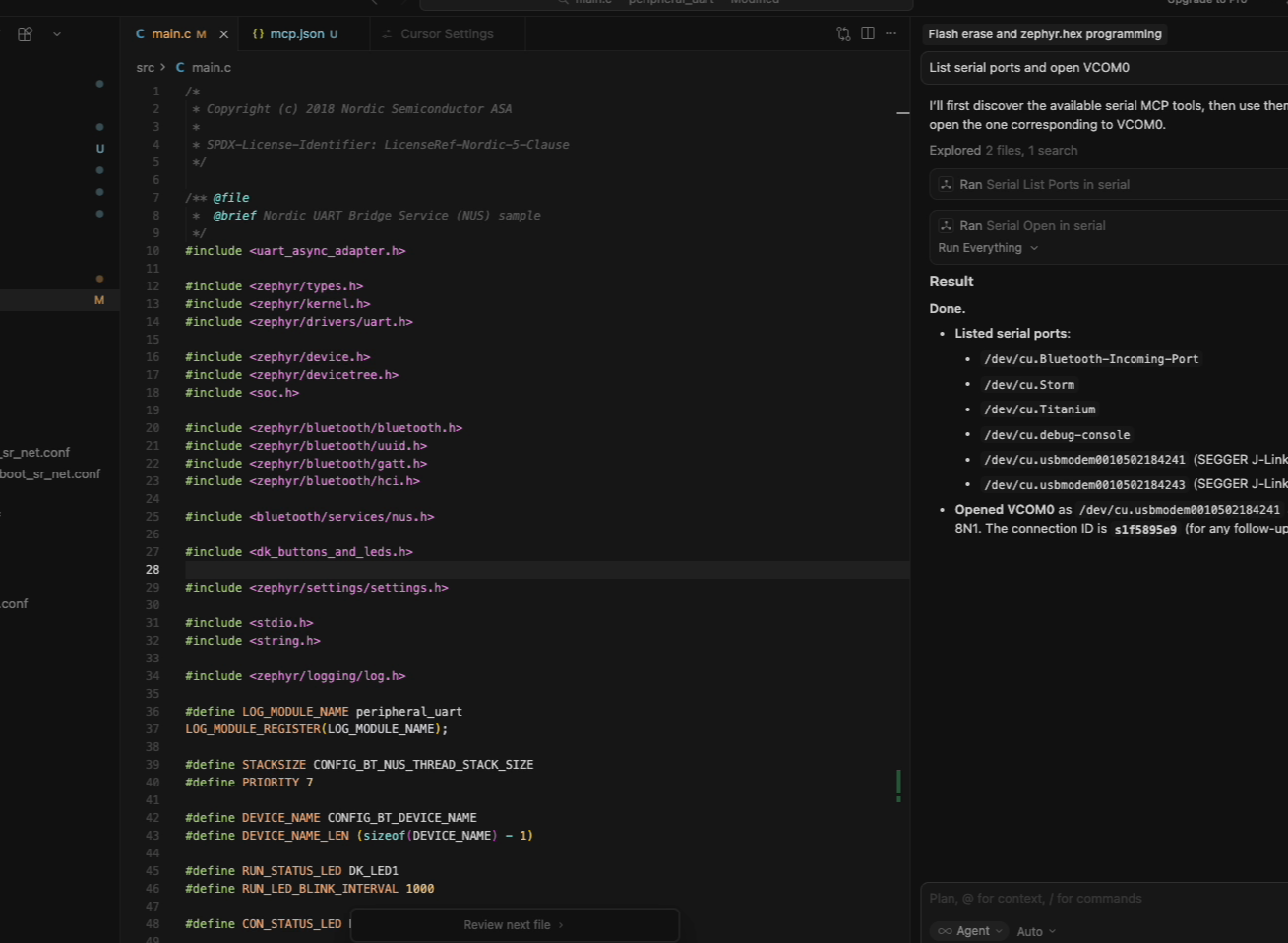Open the Cursor Settings tab
Image resolution: width=1288 pixels, height=943 pixels.
[447, 34]
